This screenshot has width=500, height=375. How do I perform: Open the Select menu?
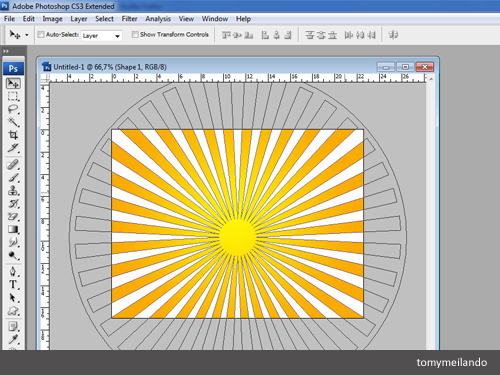[x=104, y=19]
